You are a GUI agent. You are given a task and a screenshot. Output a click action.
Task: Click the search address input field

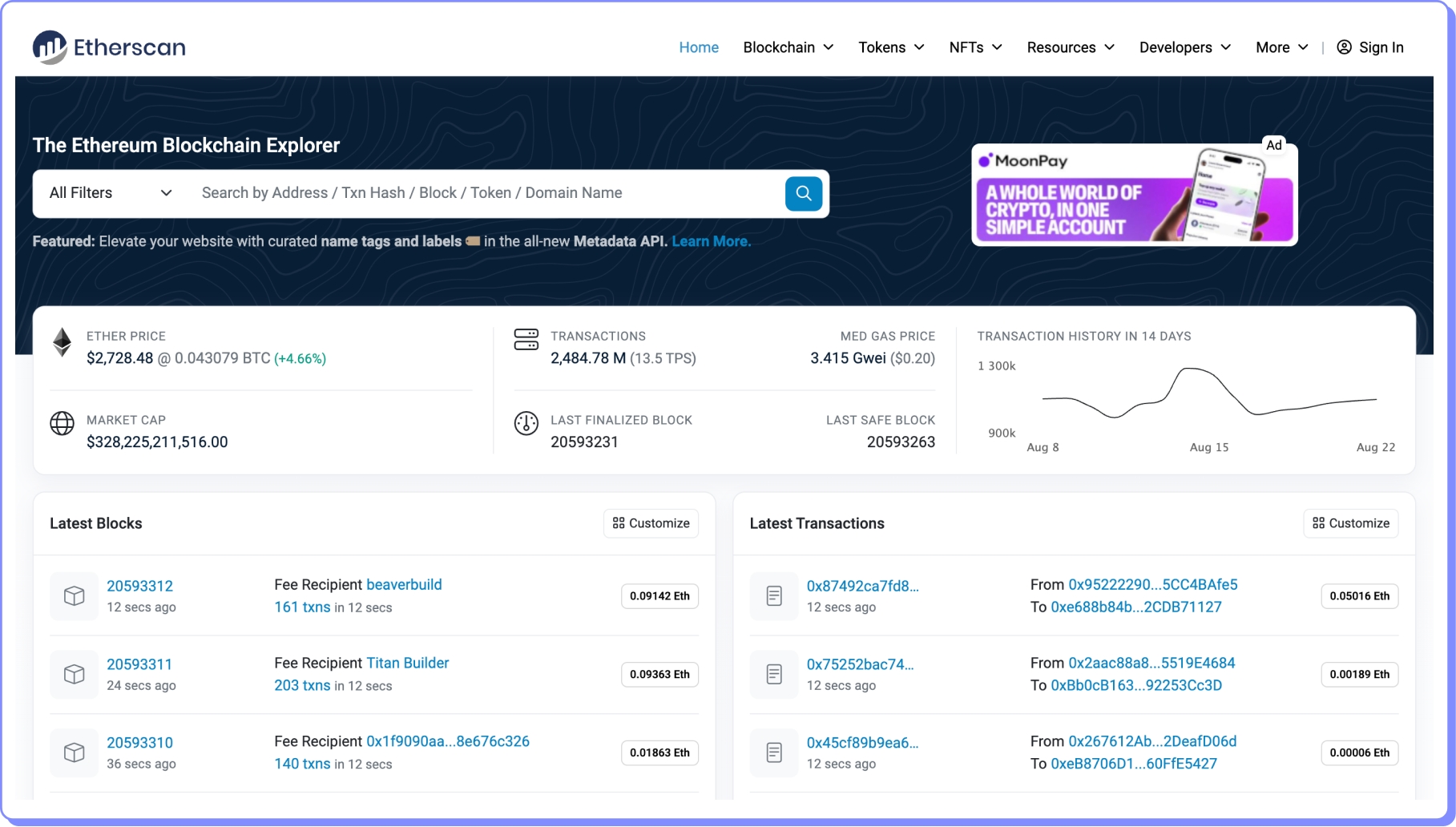481,193
